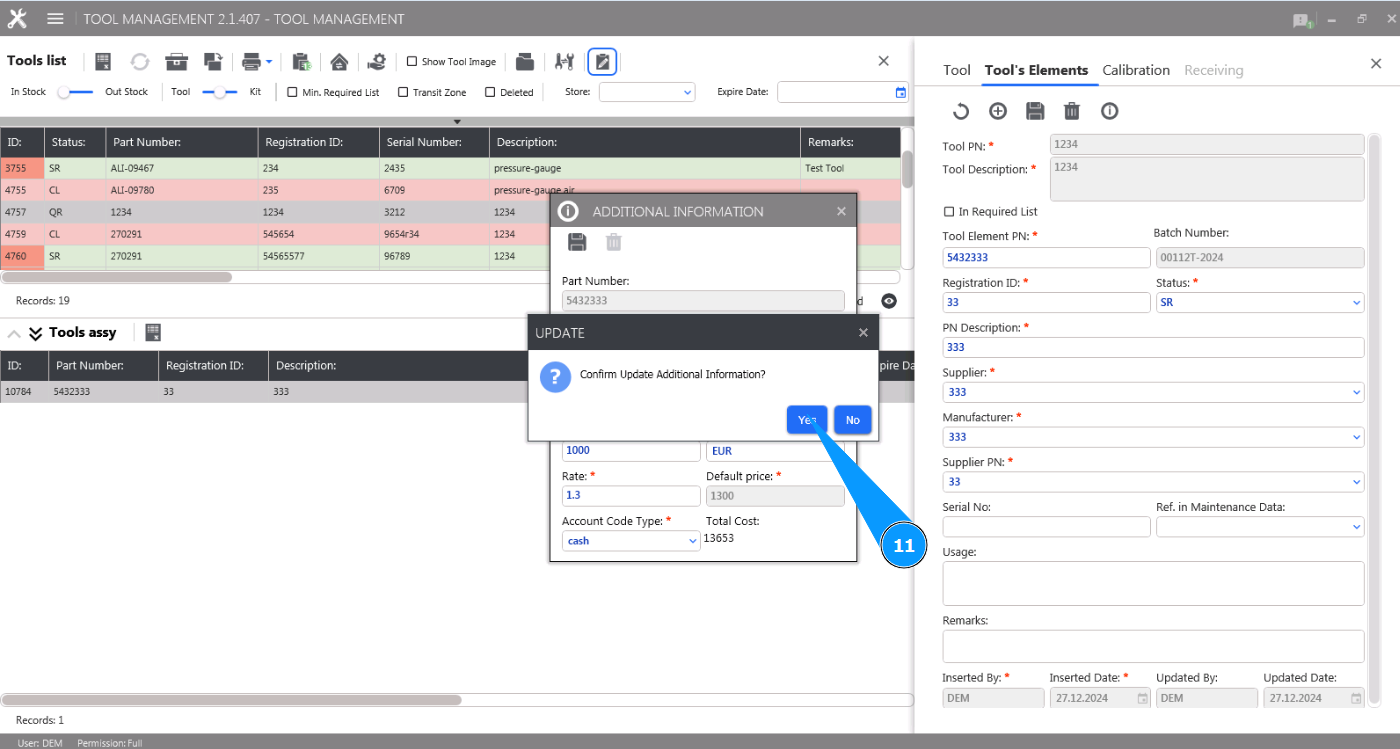Screen dimensions: 1400x749
Task: Expand the Status dropdown showing SR
Action: click(1260, 302)
